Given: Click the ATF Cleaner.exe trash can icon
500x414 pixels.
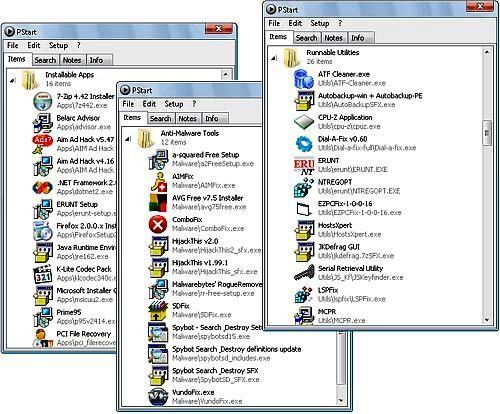Looking at the screenshot, I should pos(304,79).
